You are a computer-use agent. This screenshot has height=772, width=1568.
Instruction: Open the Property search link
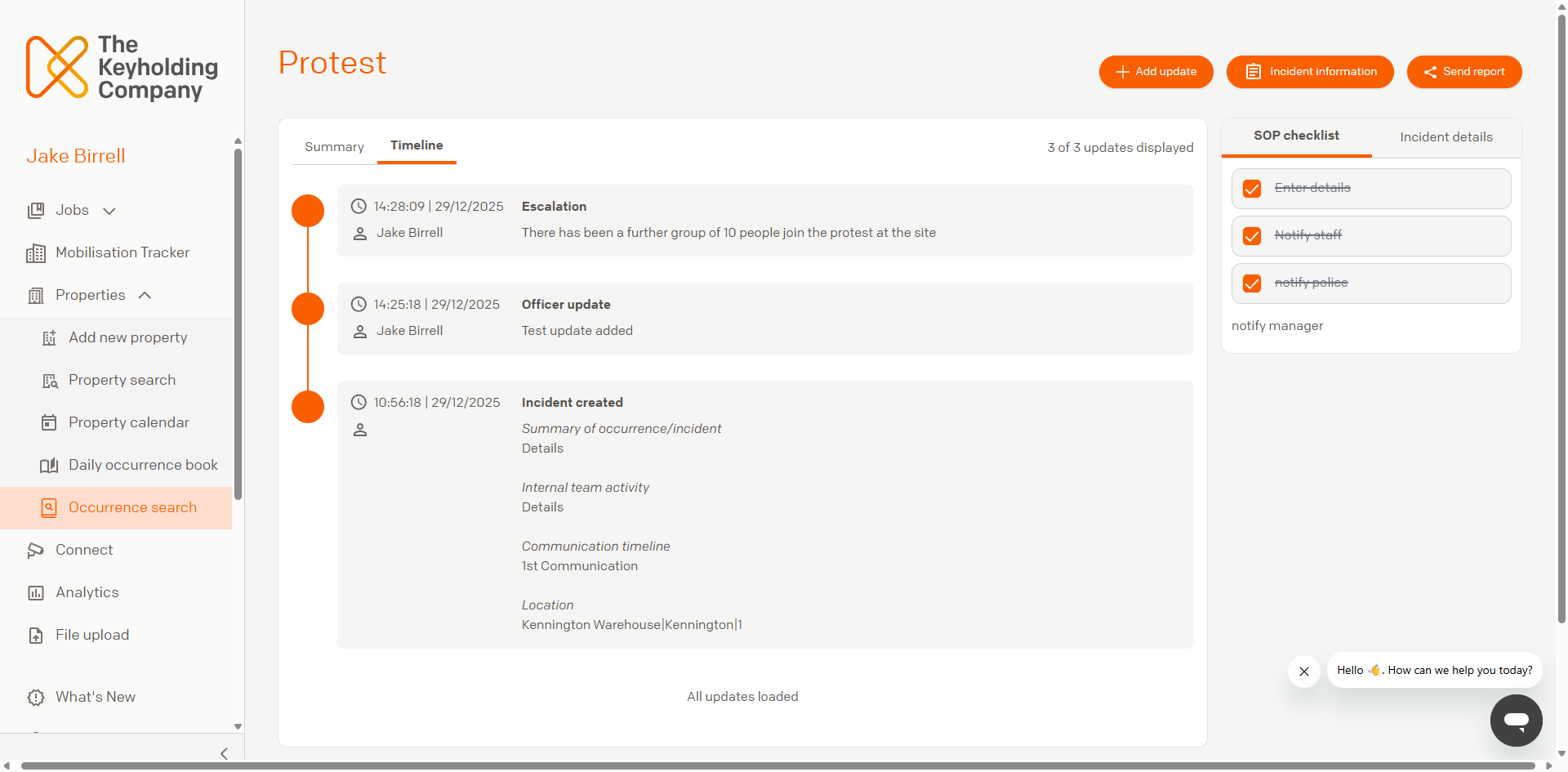pos(116,381)
